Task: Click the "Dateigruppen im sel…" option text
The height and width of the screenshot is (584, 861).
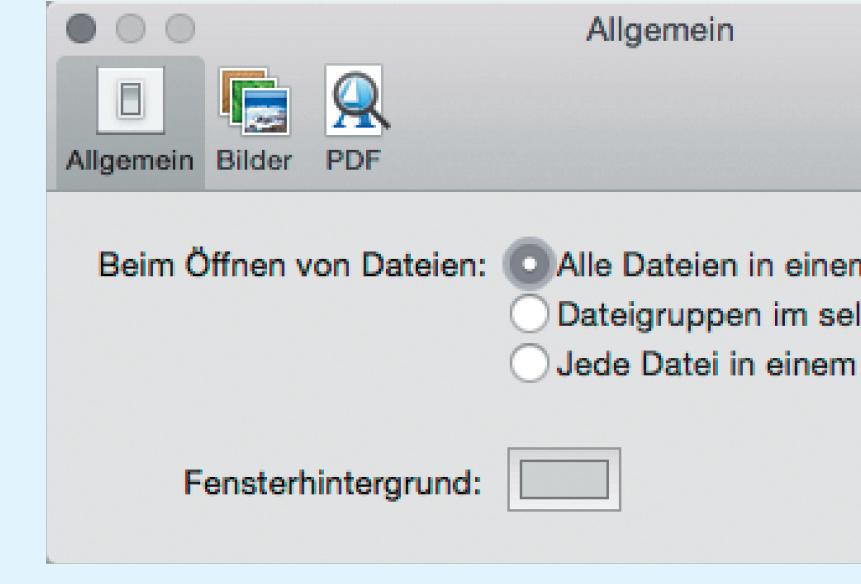Action: pos(708,316)
